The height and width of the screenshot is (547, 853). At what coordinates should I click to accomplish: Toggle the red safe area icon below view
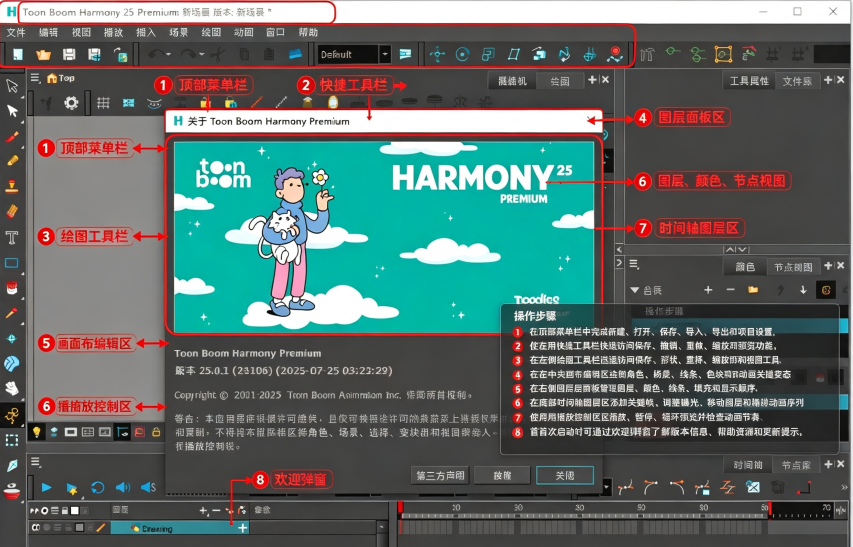click(x=140, y=432)
